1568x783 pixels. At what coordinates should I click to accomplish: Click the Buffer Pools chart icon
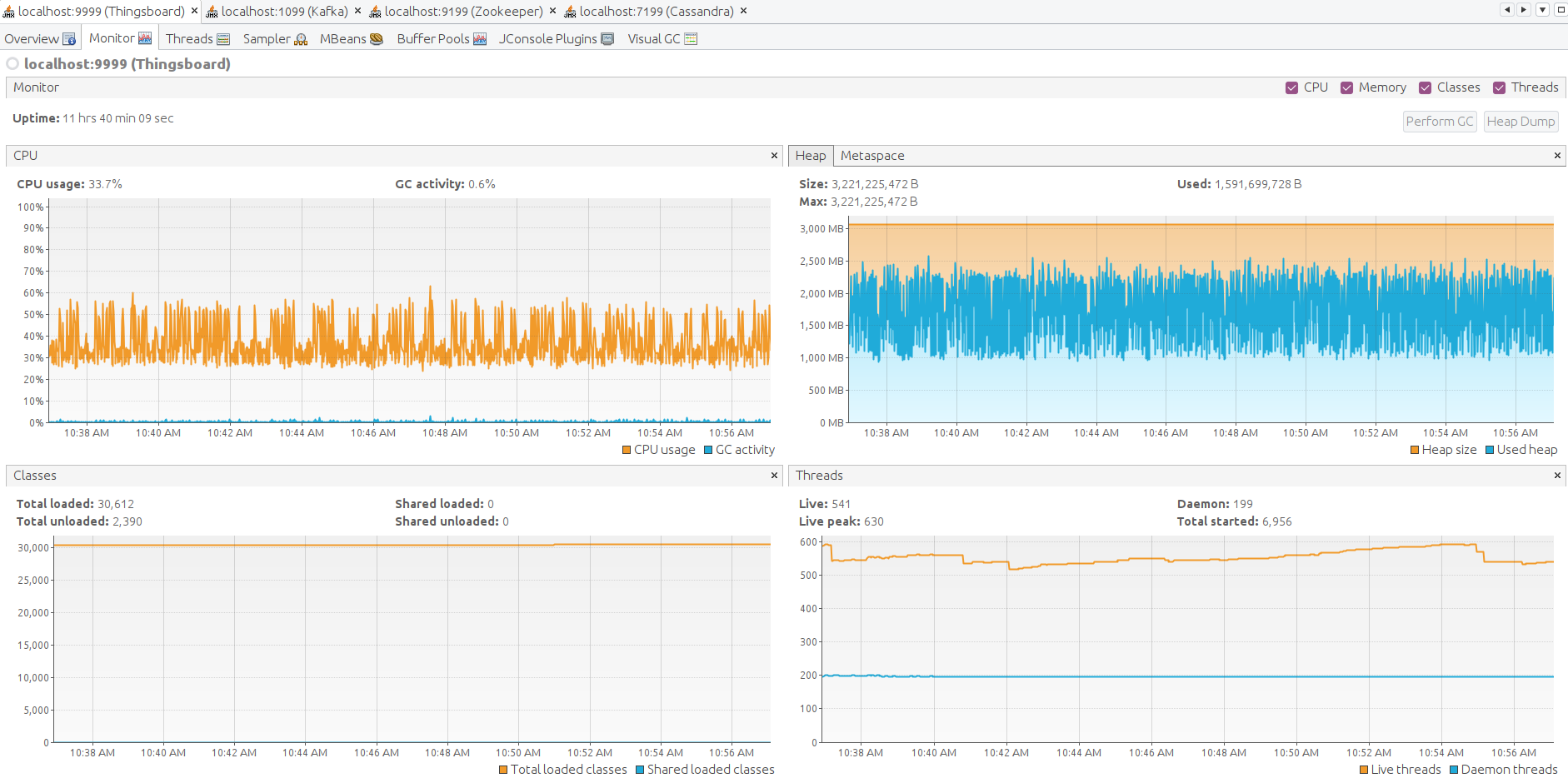tap(480, 39)
